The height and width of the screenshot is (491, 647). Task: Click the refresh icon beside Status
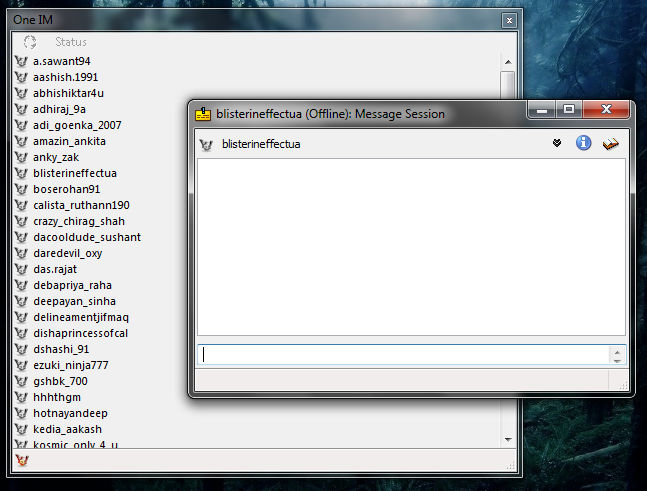coord(30,42)
